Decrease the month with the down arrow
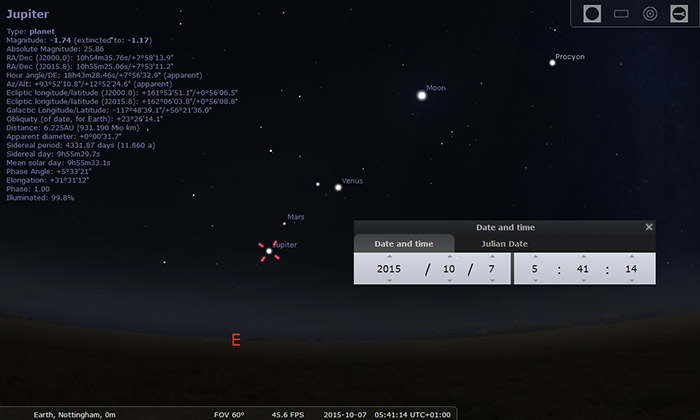 (x=450, y=282)
